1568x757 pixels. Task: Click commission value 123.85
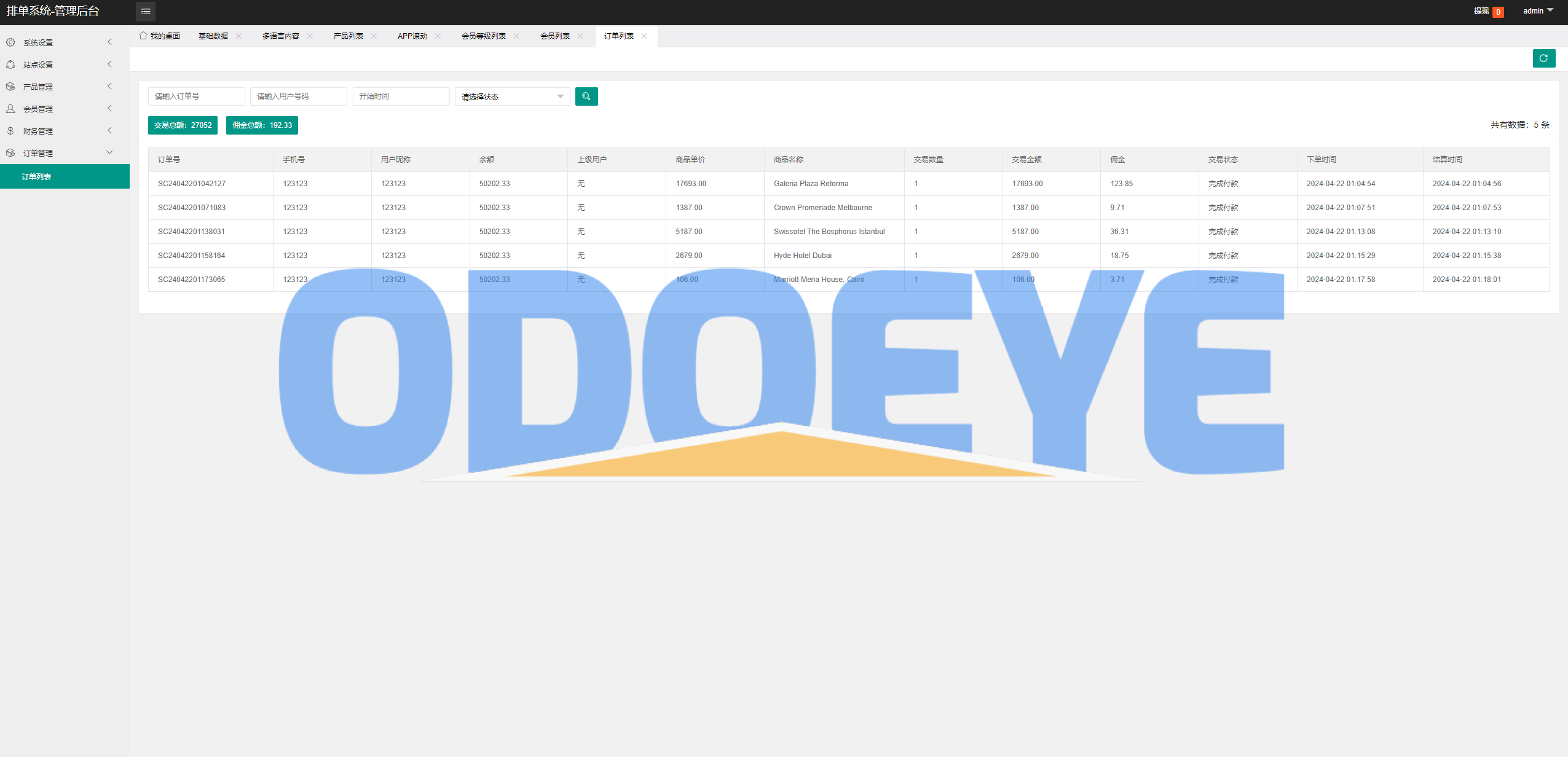pyautogui.click(x=1122, y=184)
